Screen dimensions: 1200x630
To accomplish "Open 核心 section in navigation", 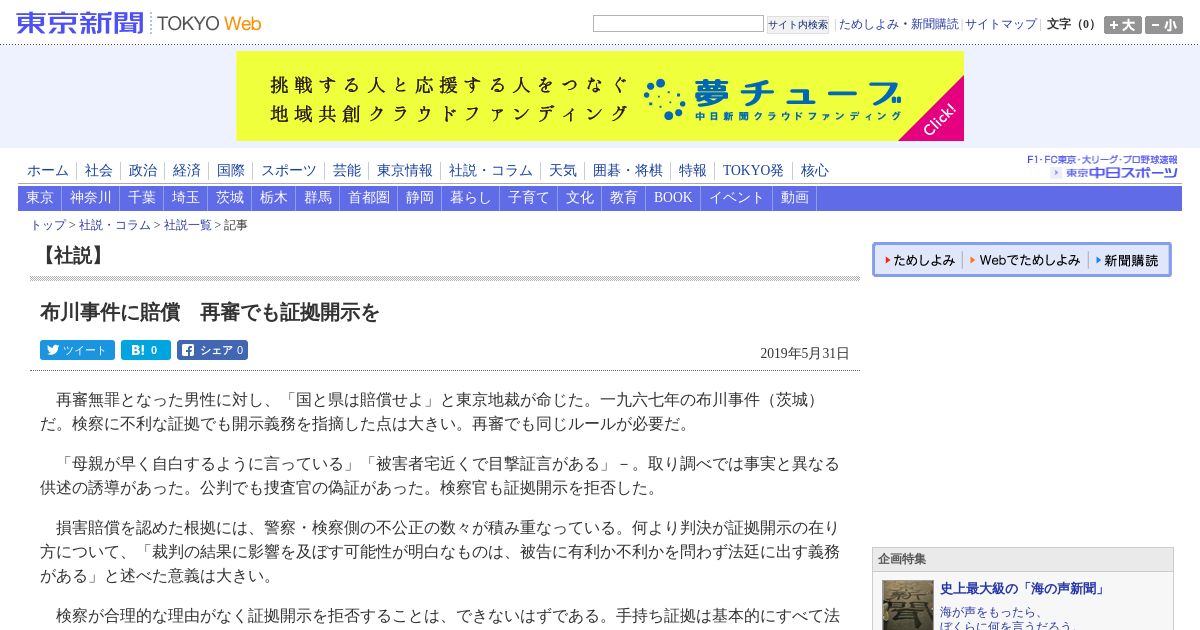I will point(815,170).
